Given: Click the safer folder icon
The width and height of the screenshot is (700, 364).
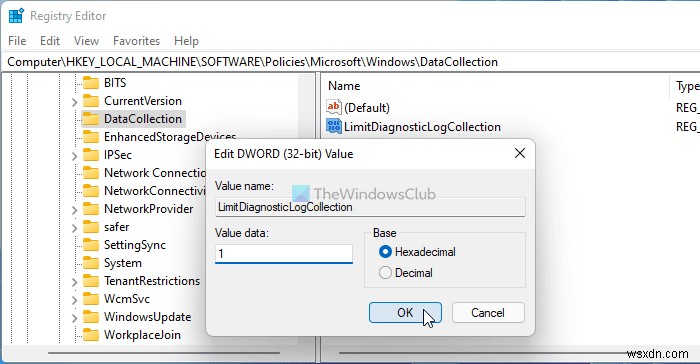Looking at the screenshot, I should (91, 227).
